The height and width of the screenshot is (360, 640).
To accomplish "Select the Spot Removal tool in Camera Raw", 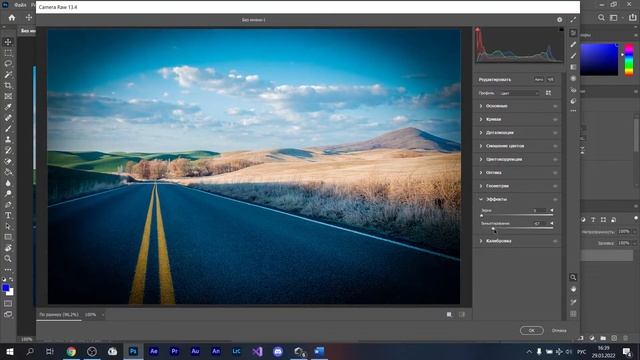I will coord(573,44).
